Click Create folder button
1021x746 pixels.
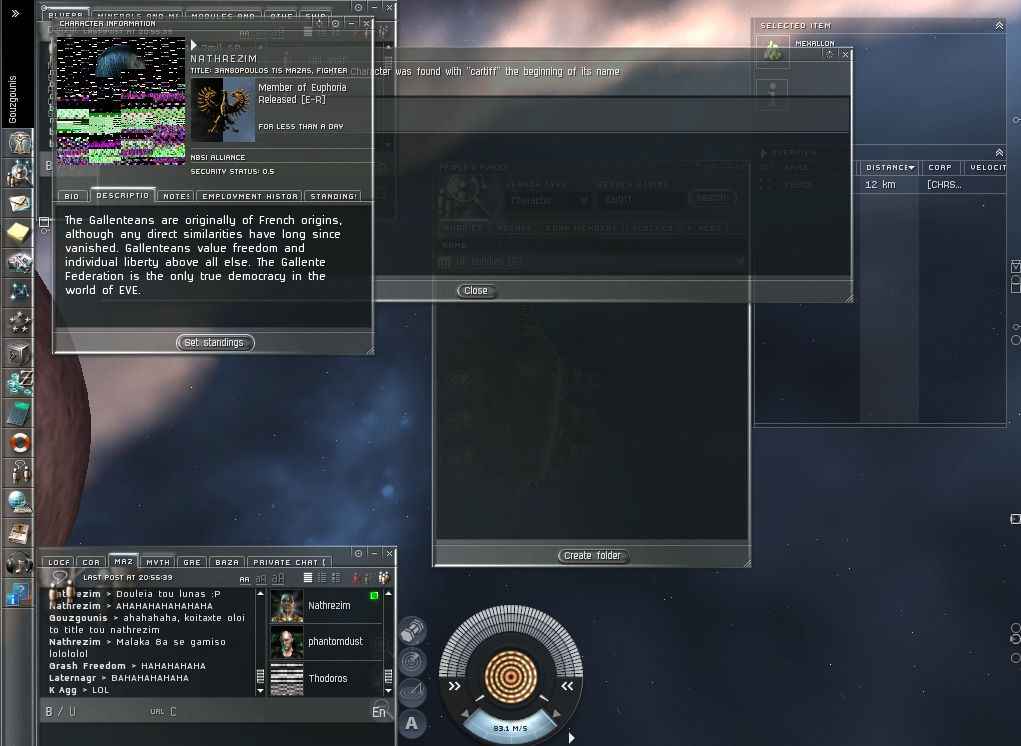tap(593, 555)
